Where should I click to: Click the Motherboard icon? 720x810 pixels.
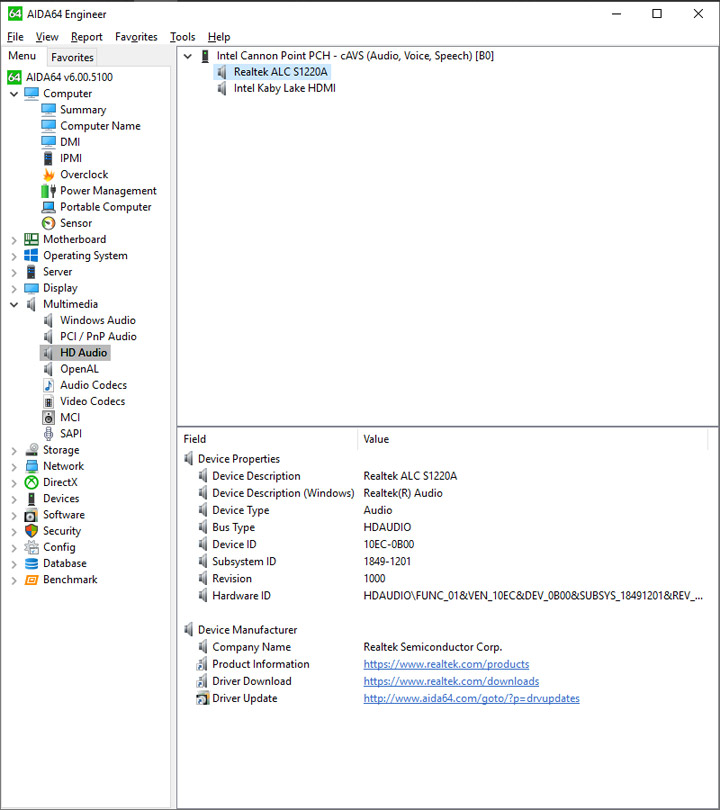(32, 239)
